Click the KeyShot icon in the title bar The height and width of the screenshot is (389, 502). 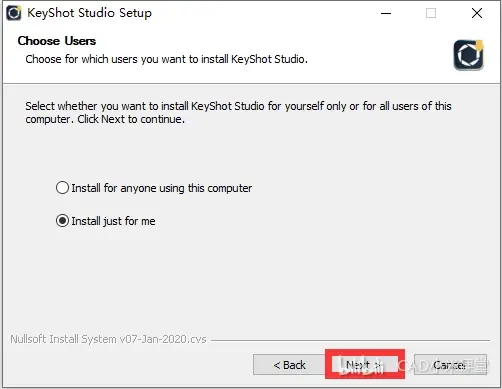(14, 13)
